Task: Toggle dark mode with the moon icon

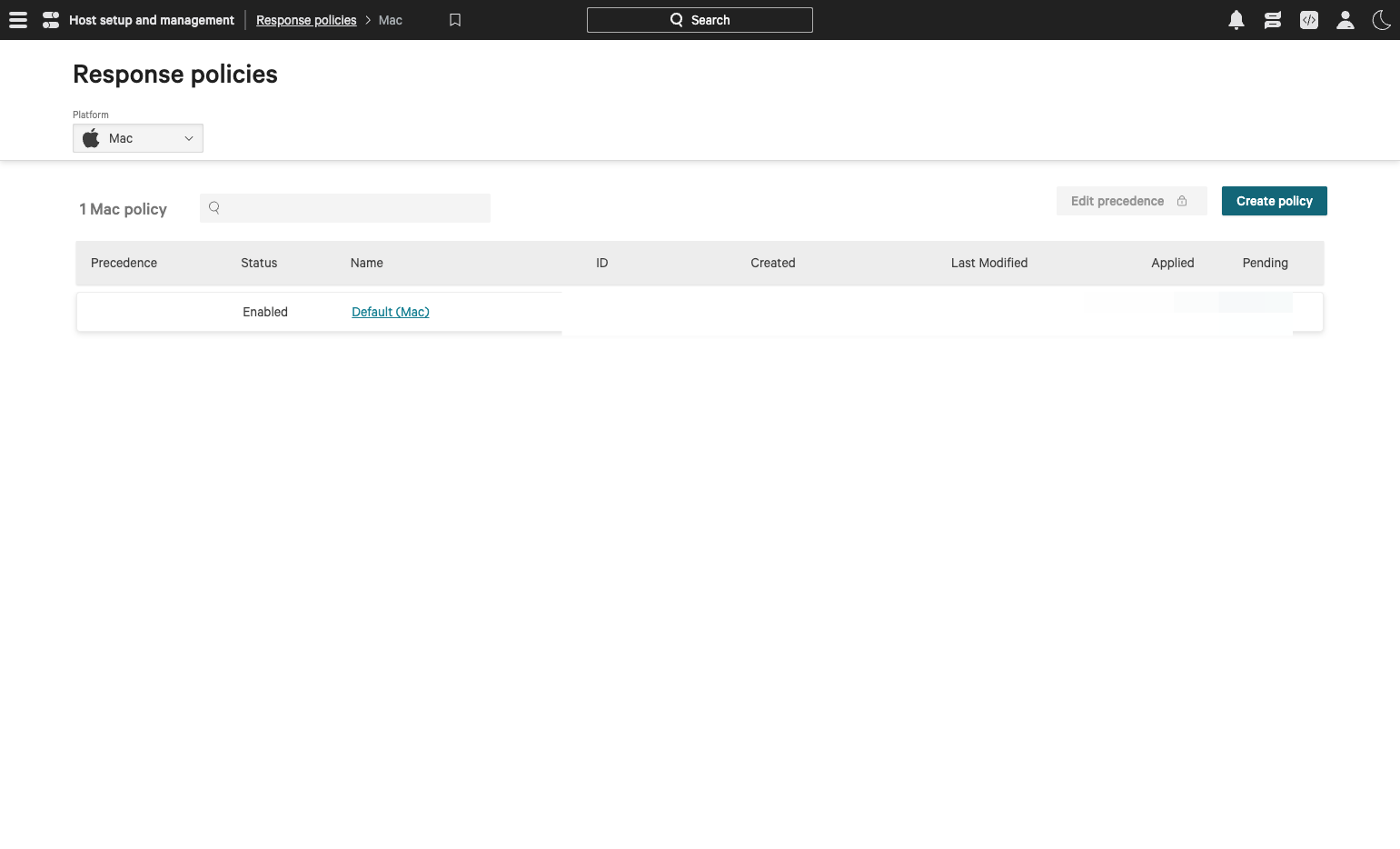Action: point(1381,20)
